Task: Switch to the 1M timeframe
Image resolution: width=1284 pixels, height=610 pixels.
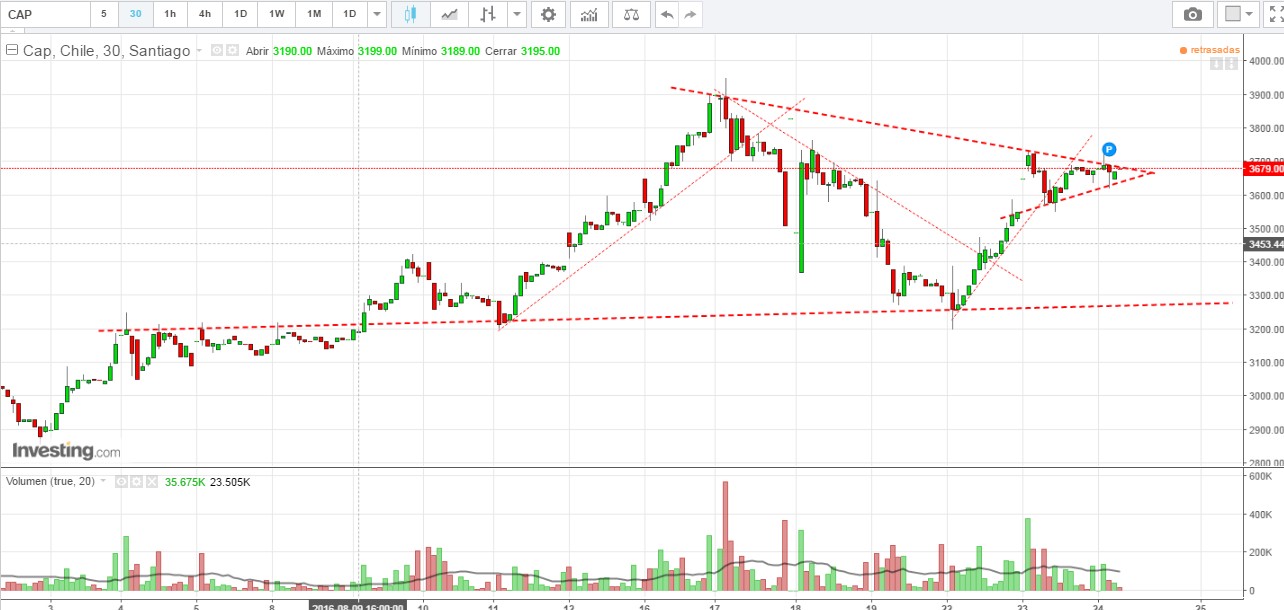Action: pos(314,14)
